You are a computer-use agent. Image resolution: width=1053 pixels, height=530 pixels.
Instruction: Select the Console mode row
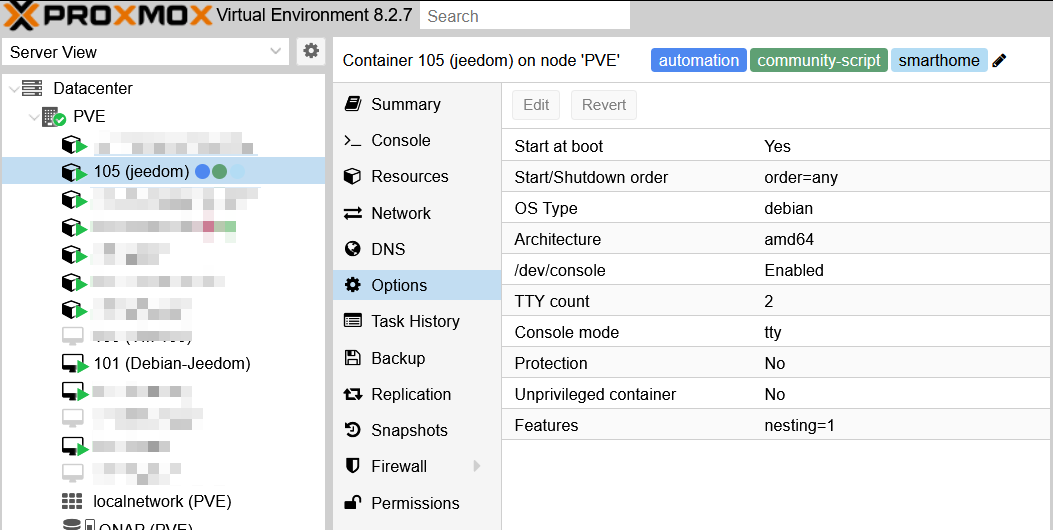point(777,332)
